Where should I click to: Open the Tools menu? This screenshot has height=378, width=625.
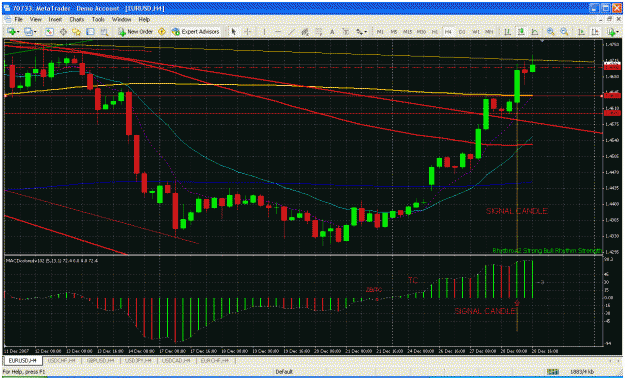coord(98,19)
